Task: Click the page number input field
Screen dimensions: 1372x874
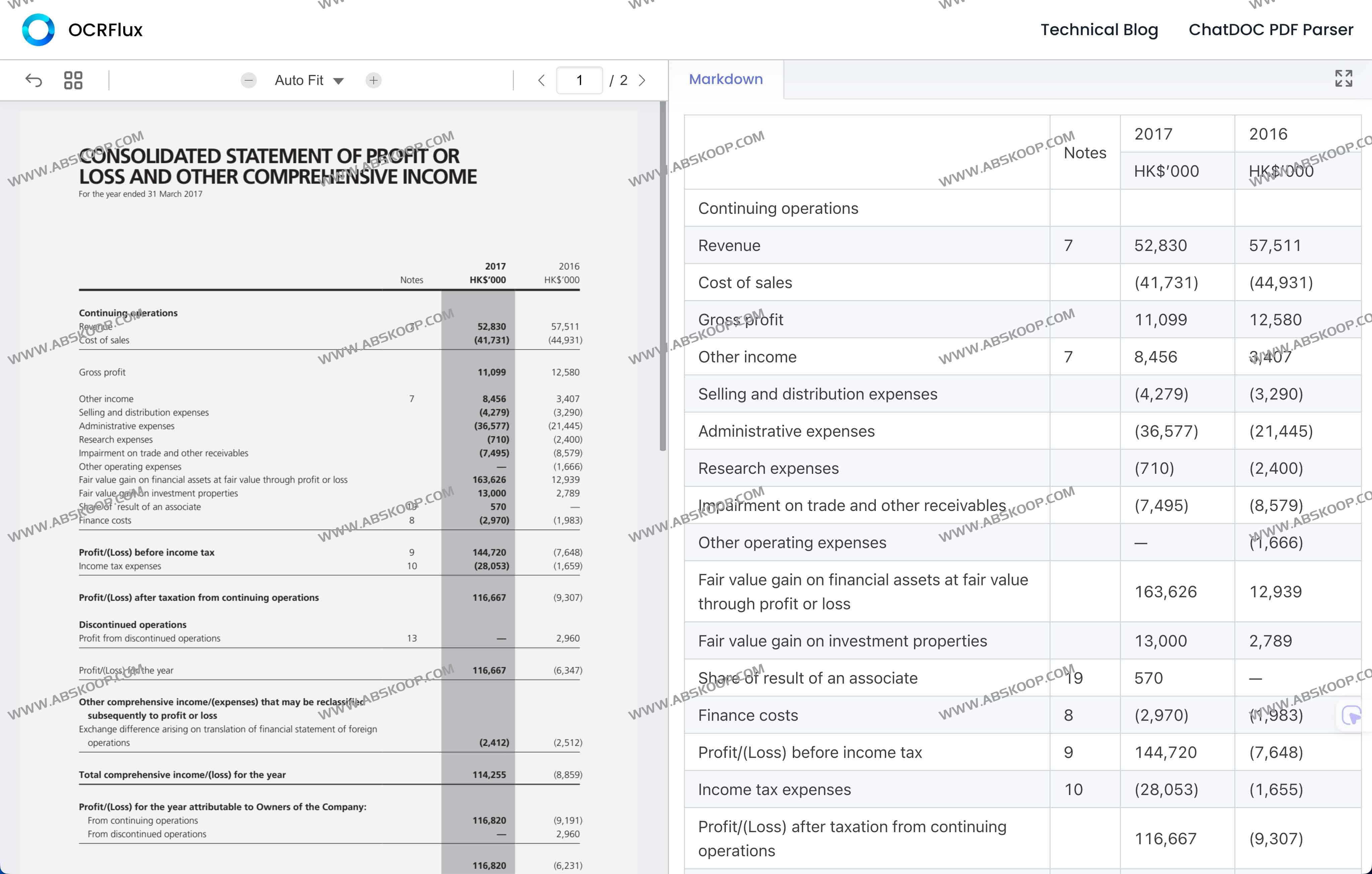Action: tap(579, 80)
